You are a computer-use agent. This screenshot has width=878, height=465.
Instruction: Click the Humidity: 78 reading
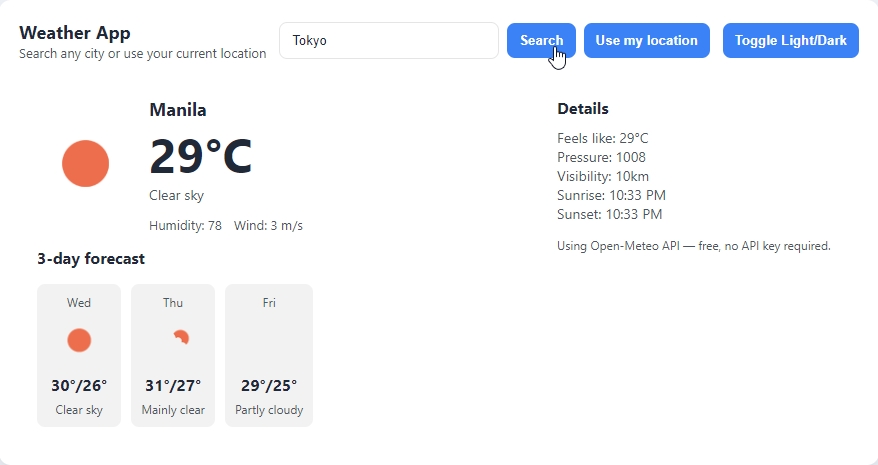coord(185,226)
